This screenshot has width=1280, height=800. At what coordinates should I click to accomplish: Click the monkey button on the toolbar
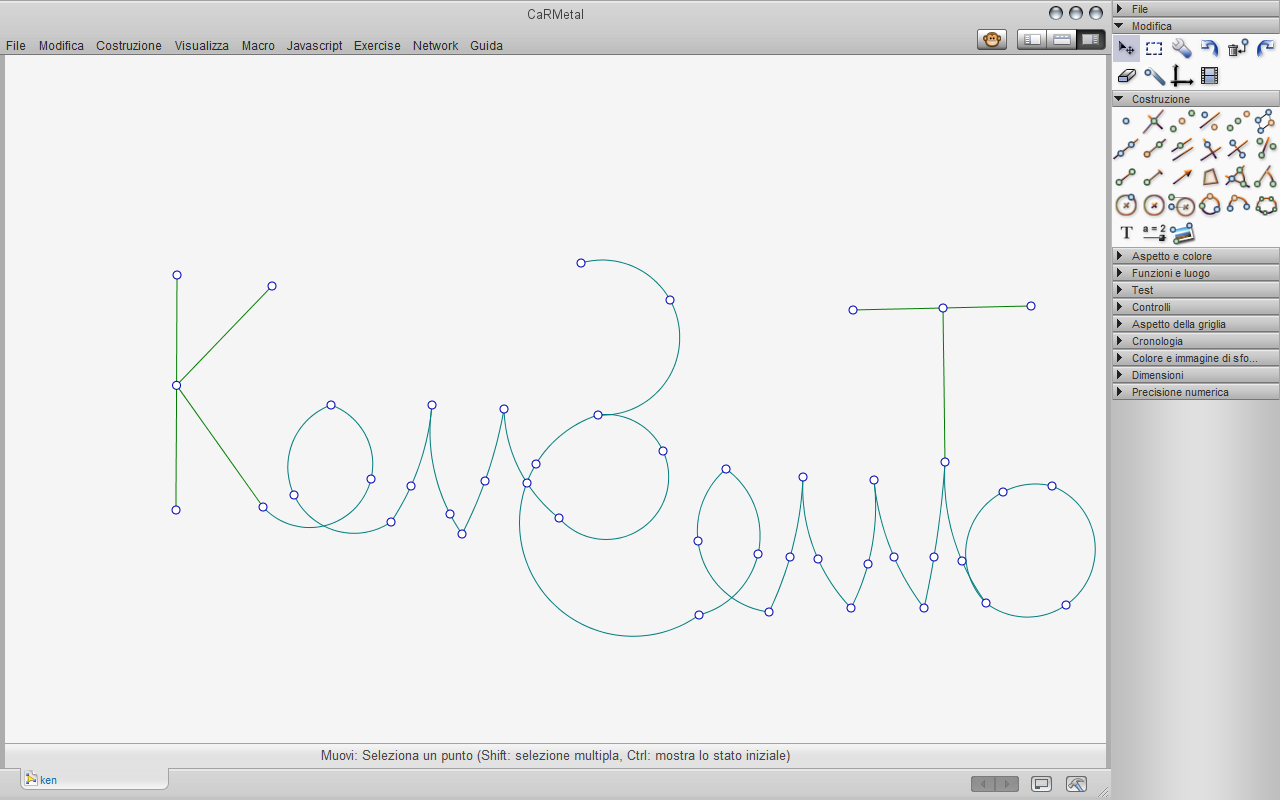(x=991, y=39)
